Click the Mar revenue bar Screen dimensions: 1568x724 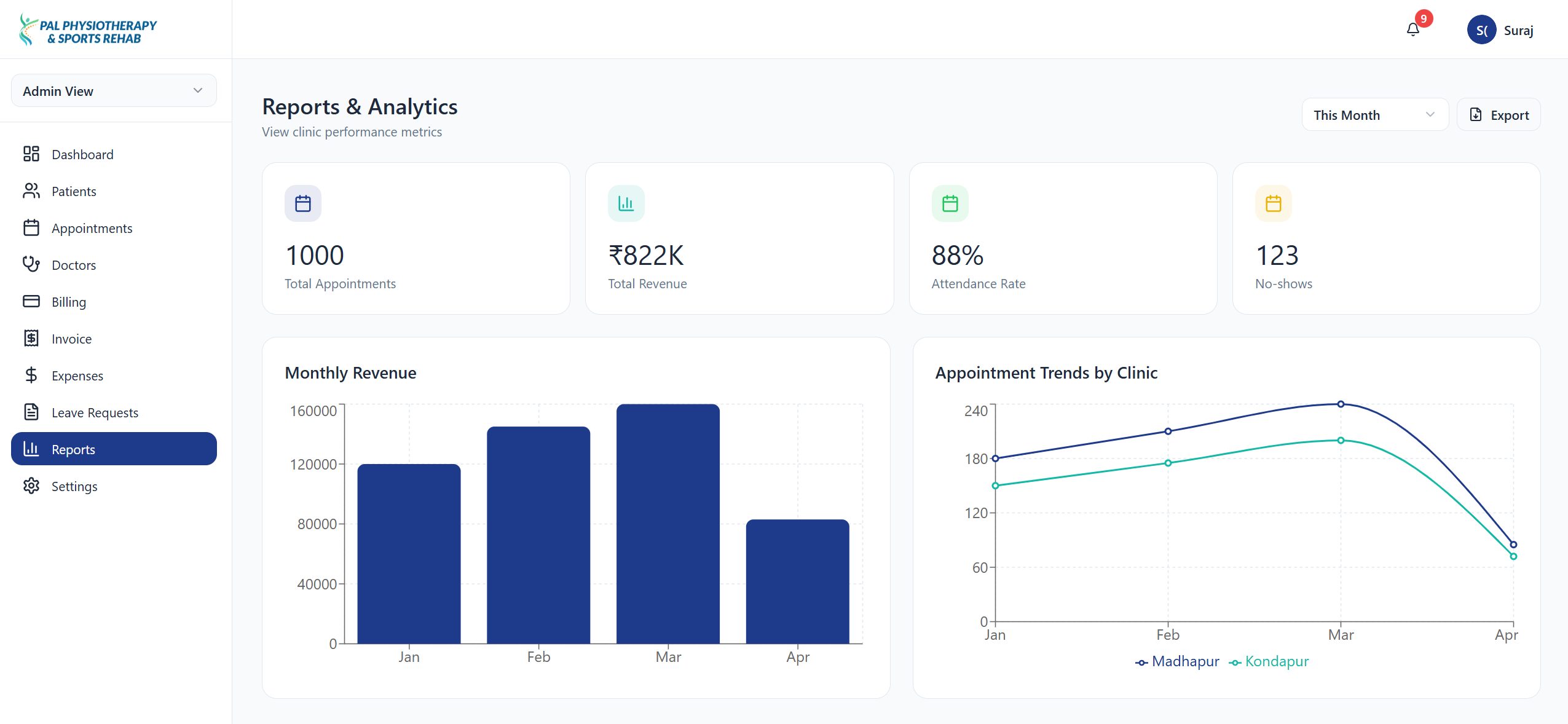668,524
